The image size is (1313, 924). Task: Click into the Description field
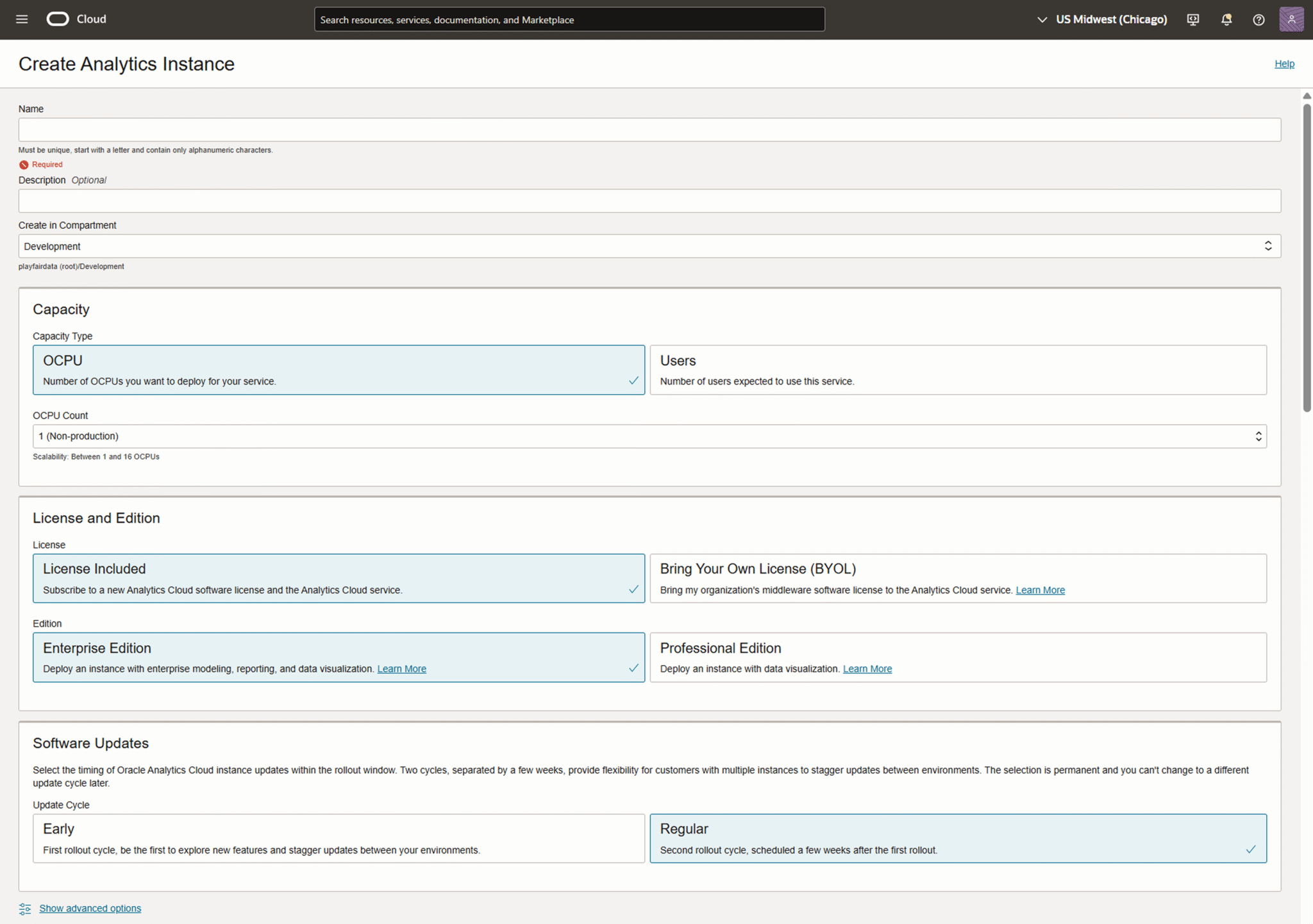(649, 201)
